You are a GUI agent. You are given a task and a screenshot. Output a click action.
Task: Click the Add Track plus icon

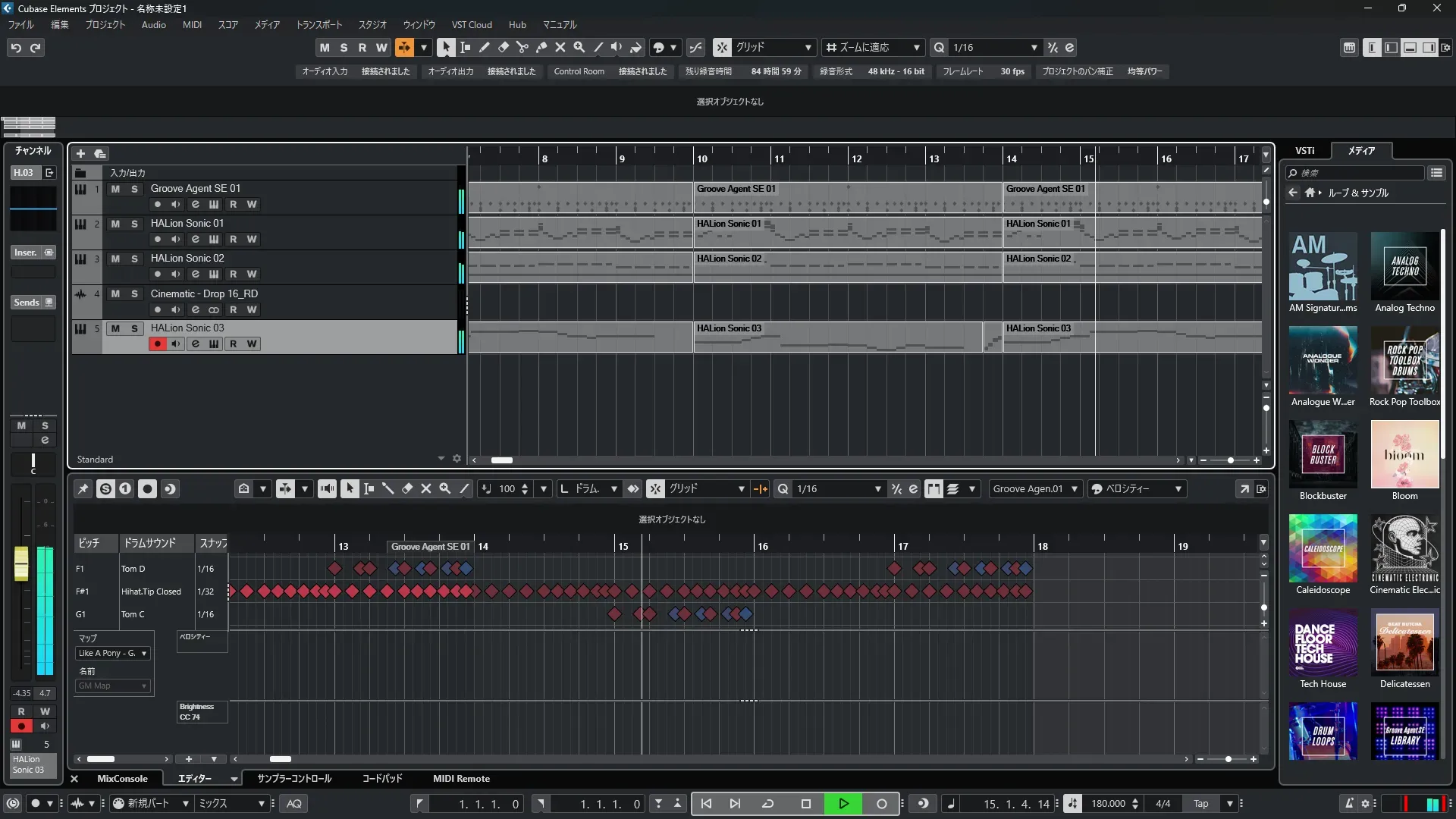tap(80, 153)
